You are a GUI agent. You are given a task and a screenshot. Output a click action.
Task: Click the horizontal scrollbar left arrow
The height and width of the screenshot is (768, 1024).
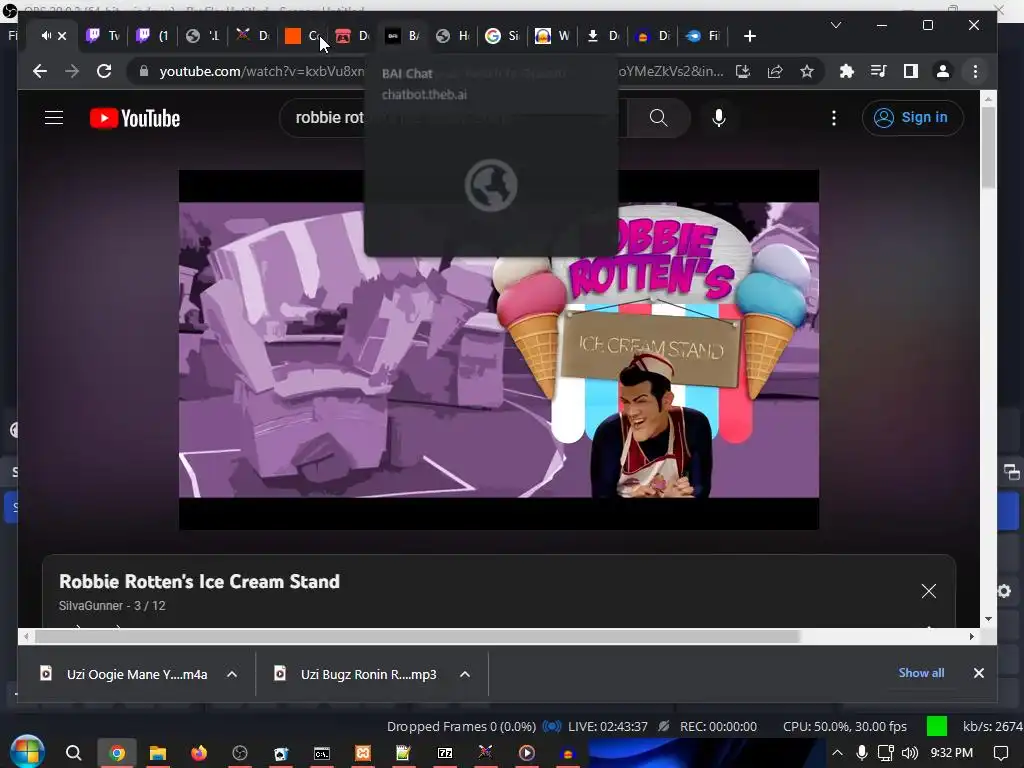pos(26,636)
